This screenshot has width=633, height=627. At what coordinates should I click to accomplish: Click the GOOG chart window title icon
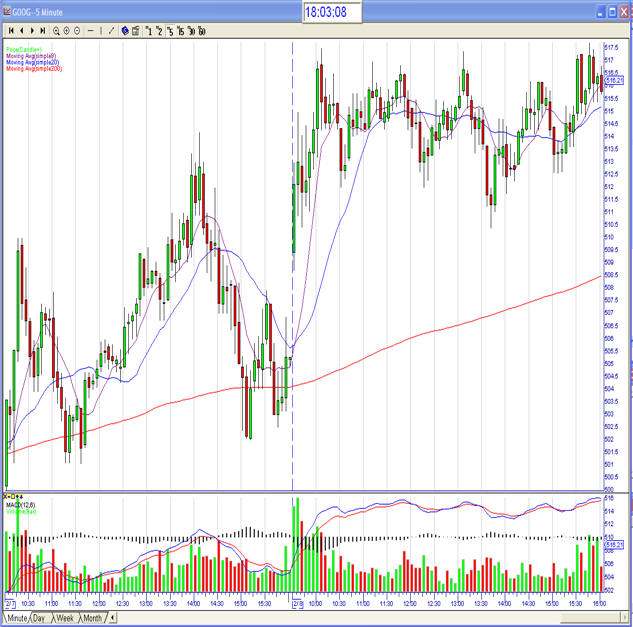pos(7,12)
